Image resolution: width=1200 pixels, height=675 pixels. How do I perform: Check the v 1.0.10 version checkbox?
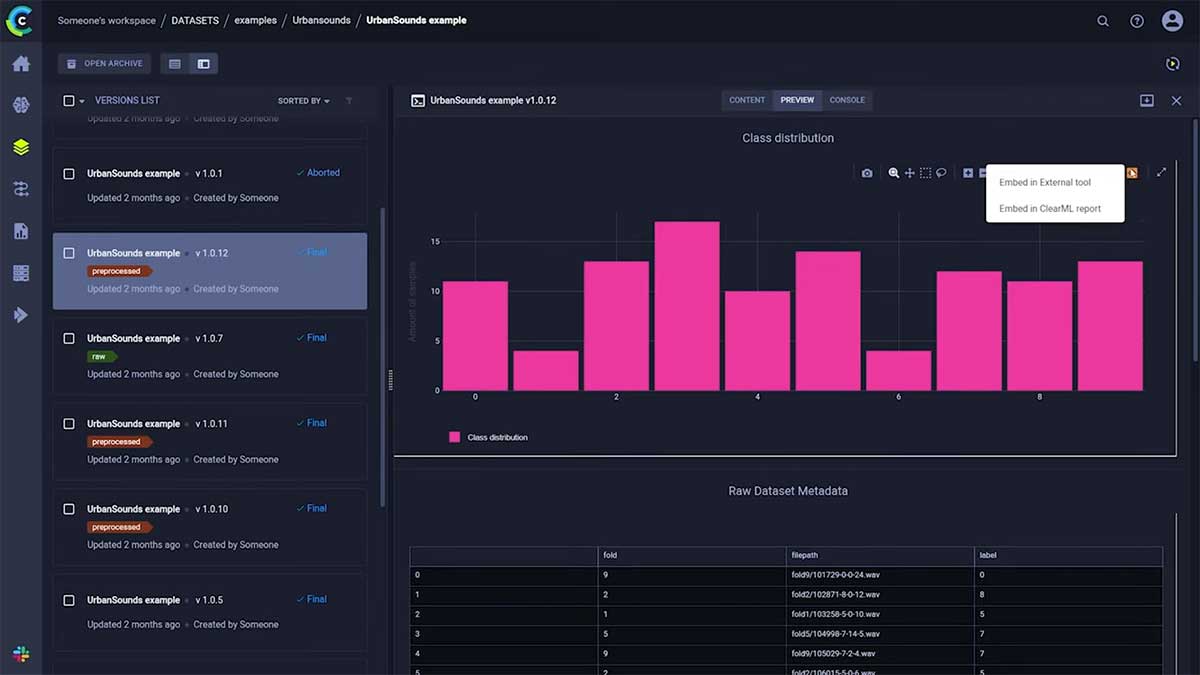tap(69, 509)
